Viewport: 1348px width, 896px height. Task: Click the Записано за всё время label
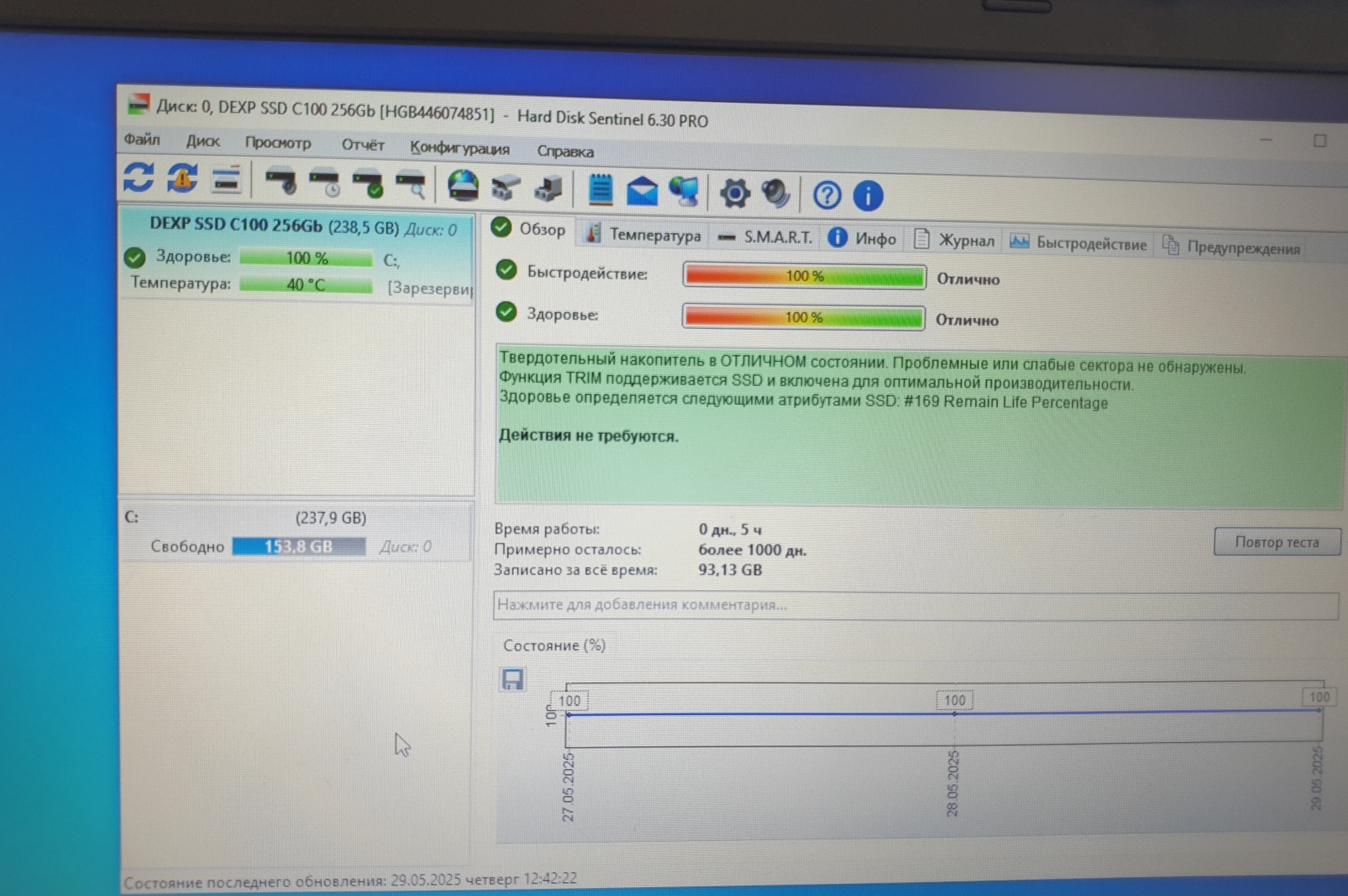(x=575, y=569)
